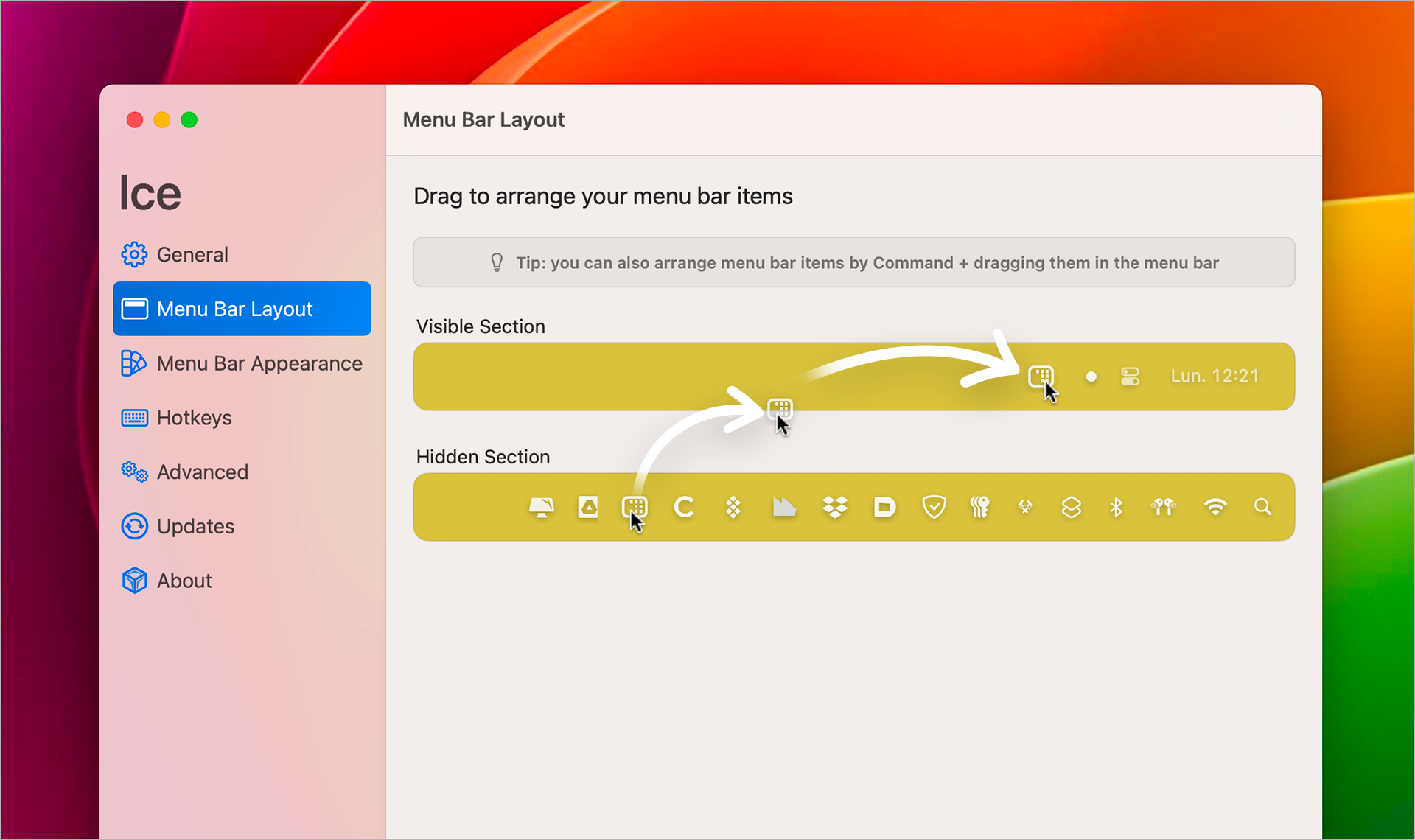The height and width of the screenshot is (840, 1415).
Task: Click the shield checkmark icon in the Hidden Section
Action: (x=934, y=507)
